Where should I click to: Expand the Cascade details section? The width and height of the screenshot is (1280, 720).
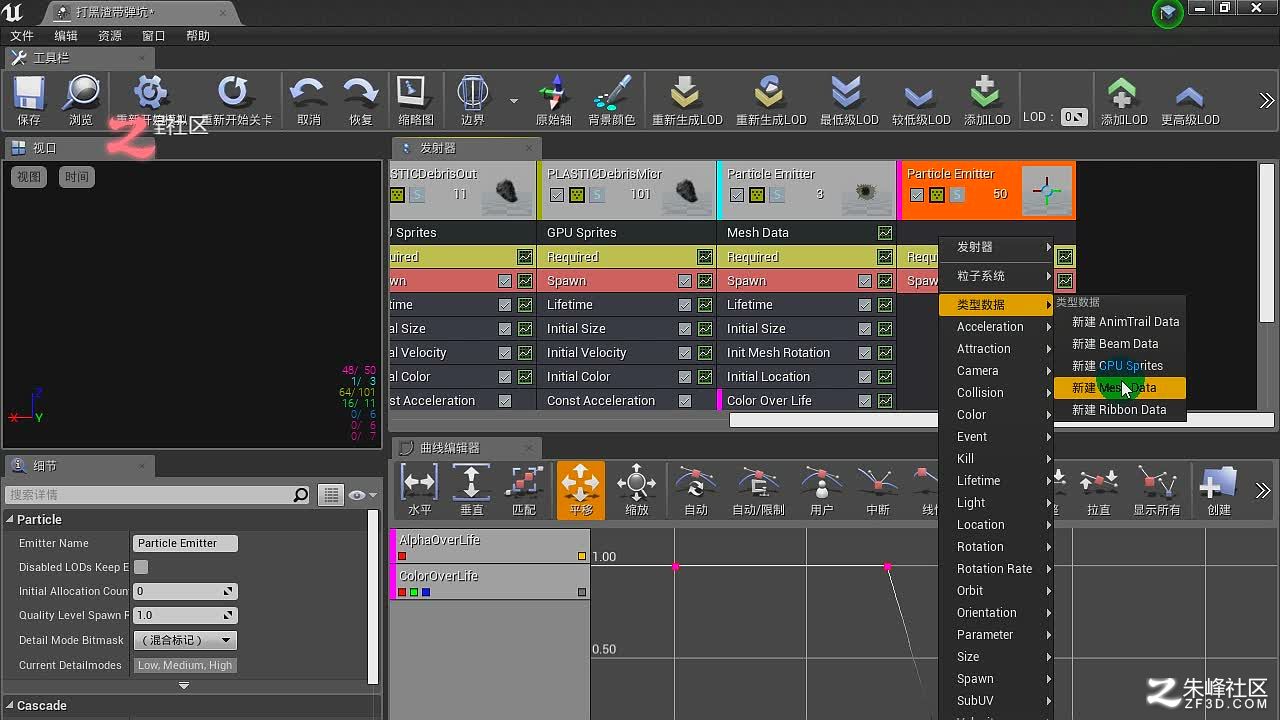point(10,706)
